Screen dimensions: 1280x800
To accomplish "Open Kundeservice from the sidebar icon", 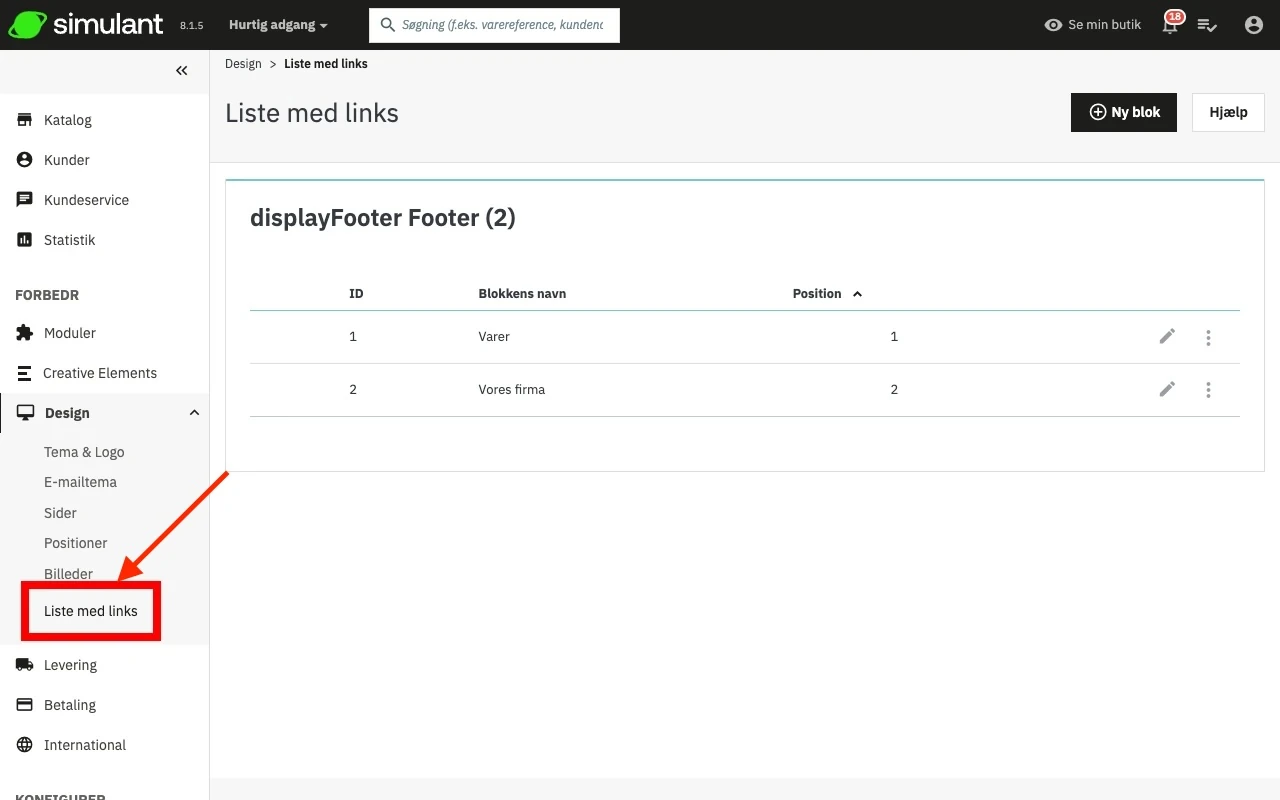I will tap(22, 199).
